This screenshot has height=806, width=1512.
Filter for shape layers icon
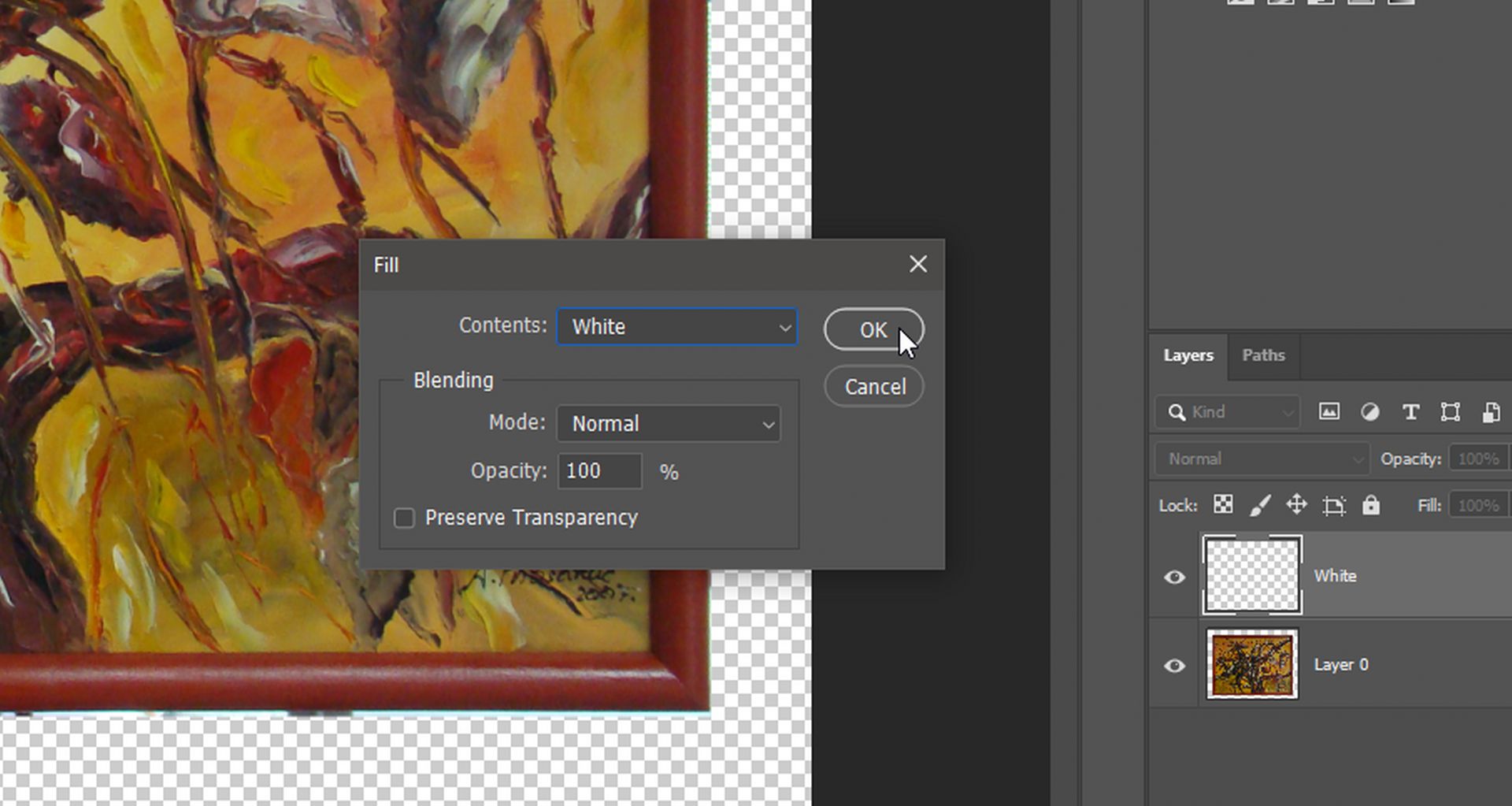(1450, 412)
